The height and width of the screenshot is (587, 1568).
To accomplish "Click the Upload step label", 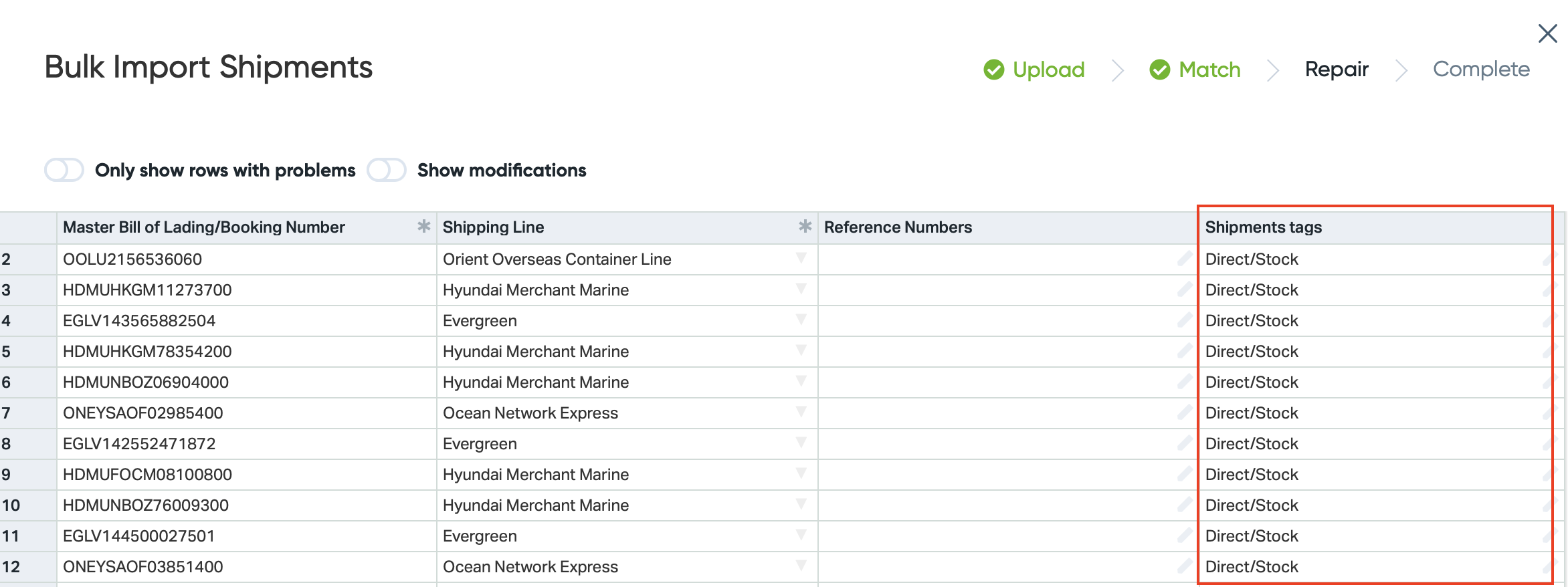I will (1048, 70).
